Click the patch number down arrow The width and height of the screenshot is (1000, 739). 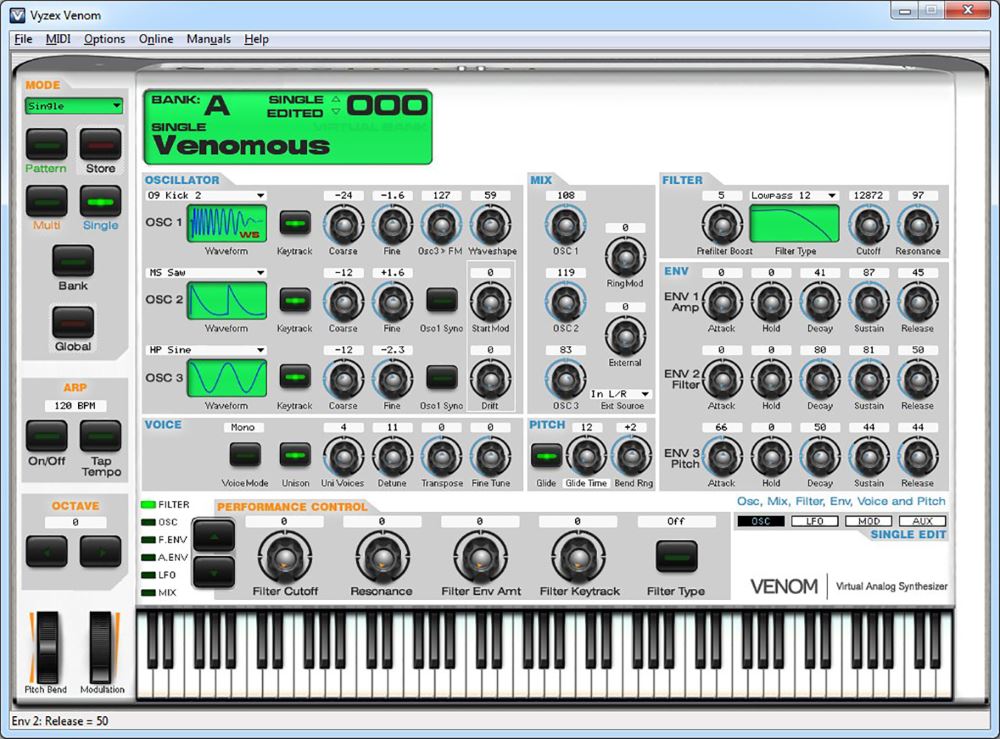[336, 112]
